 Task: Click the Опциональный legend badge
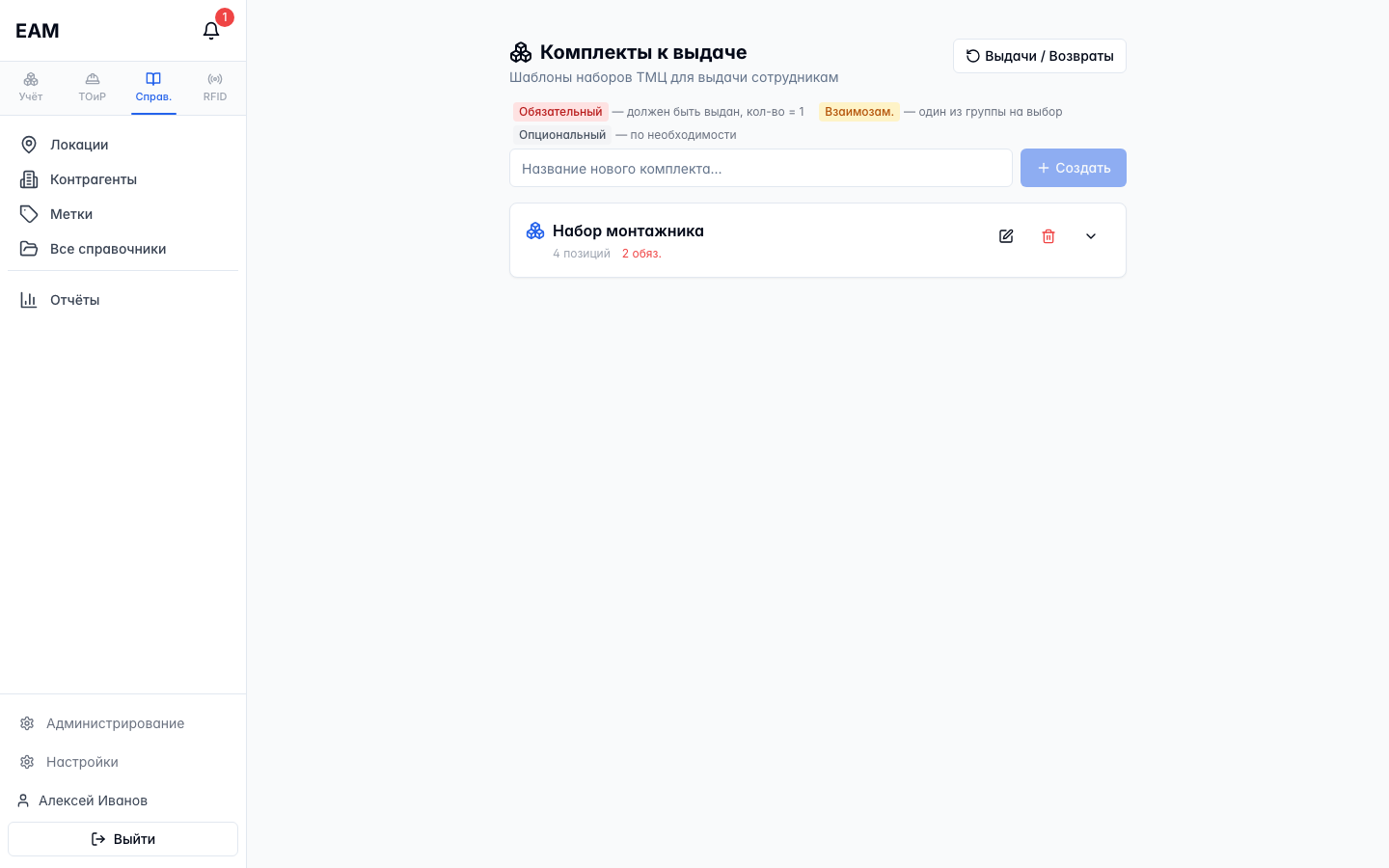click(562, 135)
